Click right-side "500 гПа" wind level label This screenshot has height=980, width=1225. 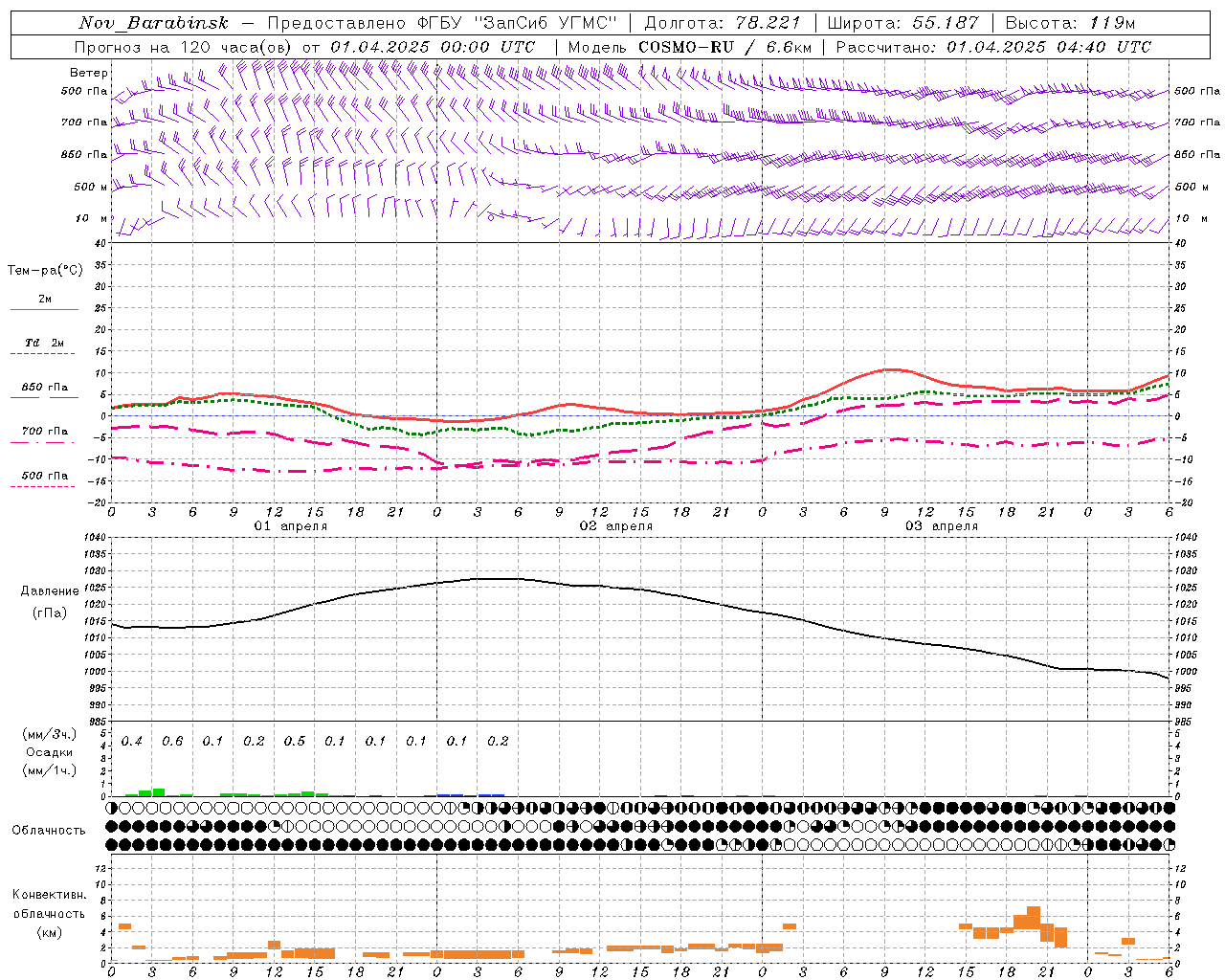click(x=1197, y=91)
